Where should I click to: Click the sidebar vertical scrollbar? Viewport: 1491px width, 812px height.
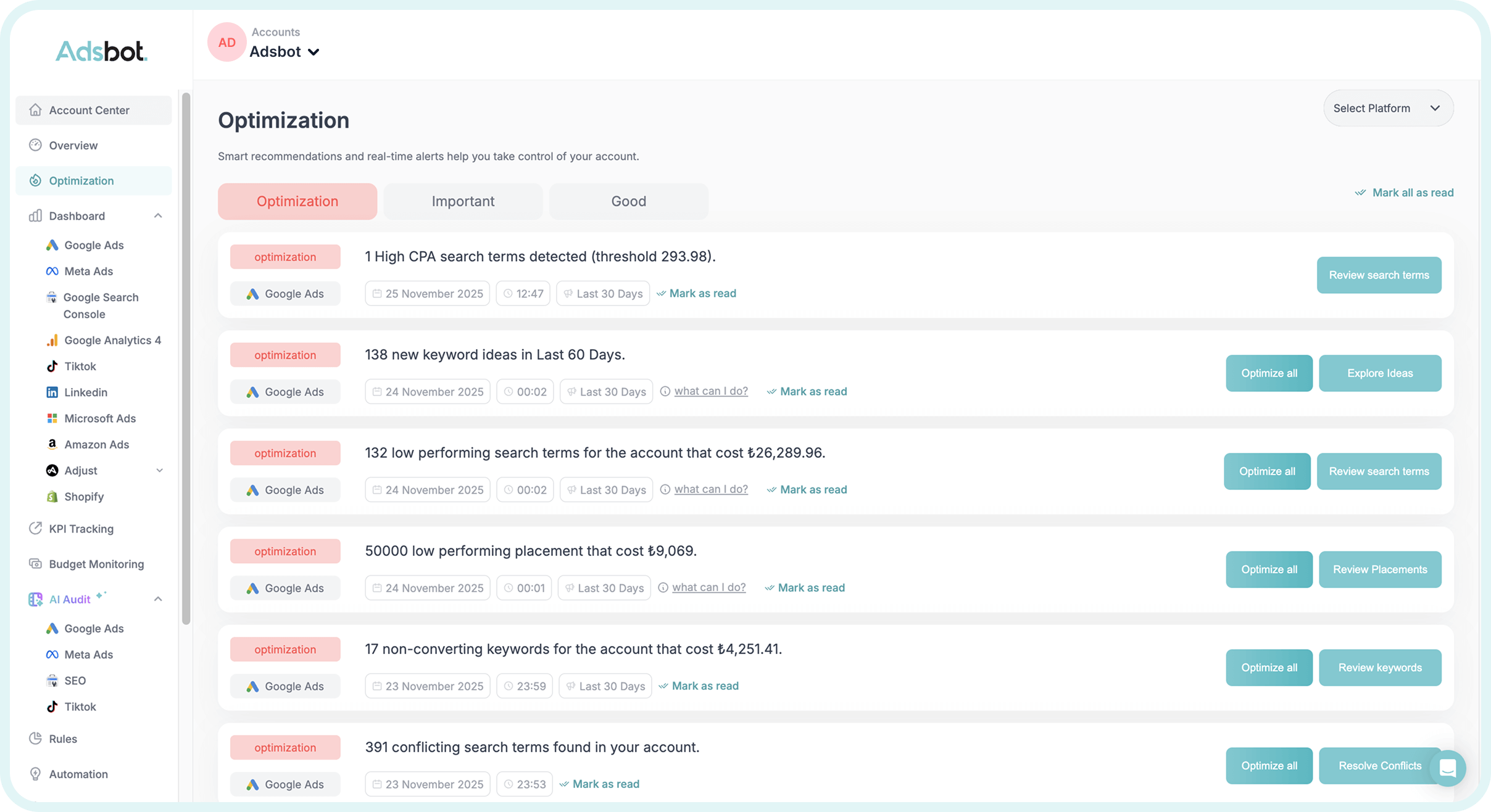186,358
